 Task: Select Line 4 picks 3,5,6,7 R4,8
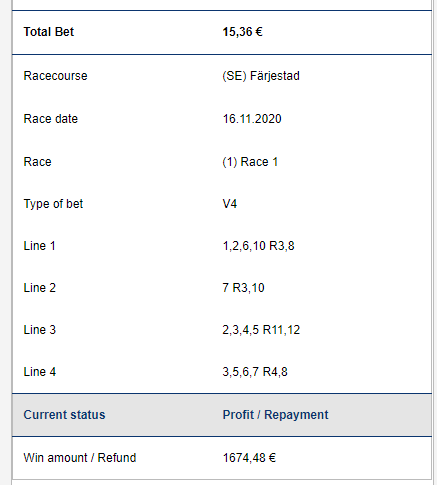[255, 372]
